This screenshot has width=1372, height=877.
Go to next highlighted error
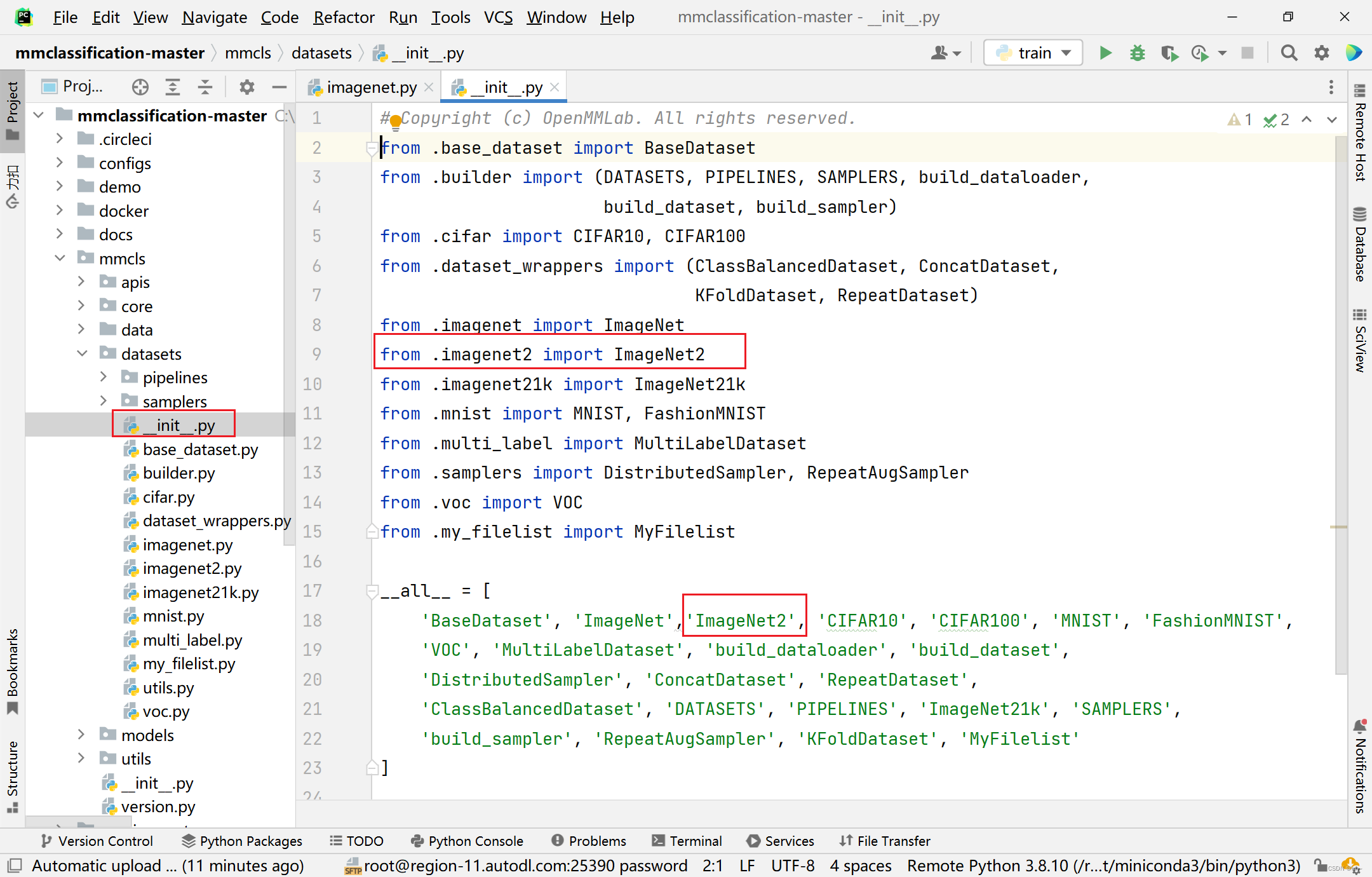(x=1332, y=119)
